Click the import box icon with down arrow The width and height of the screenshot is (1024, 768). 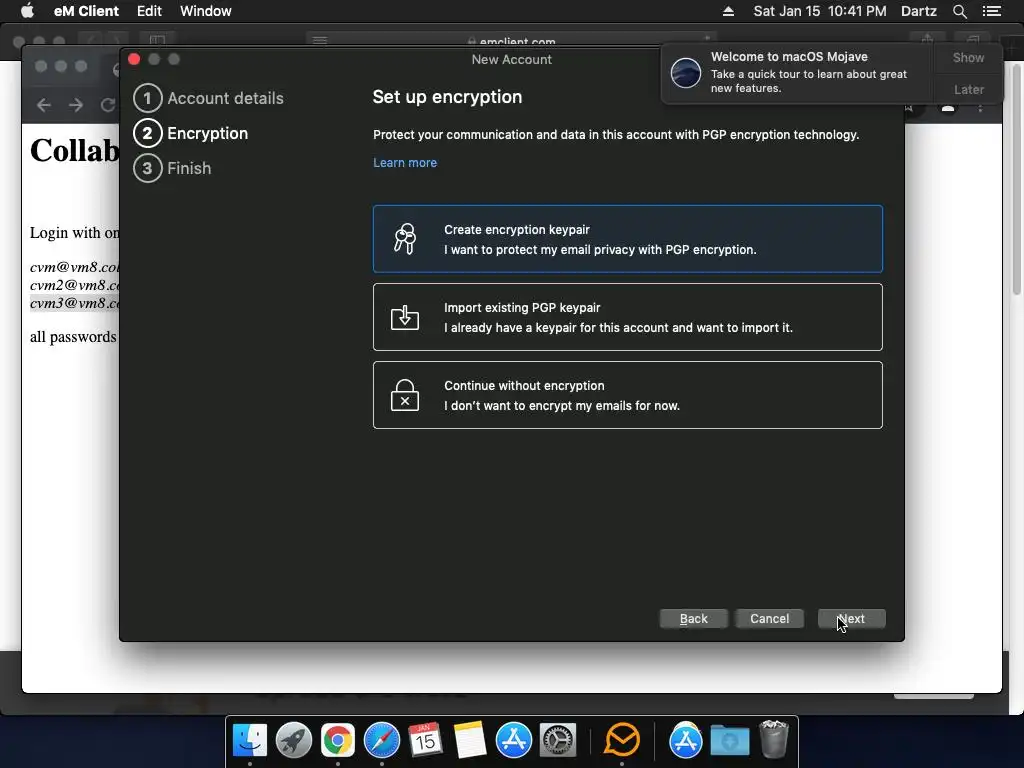[405, 317]
